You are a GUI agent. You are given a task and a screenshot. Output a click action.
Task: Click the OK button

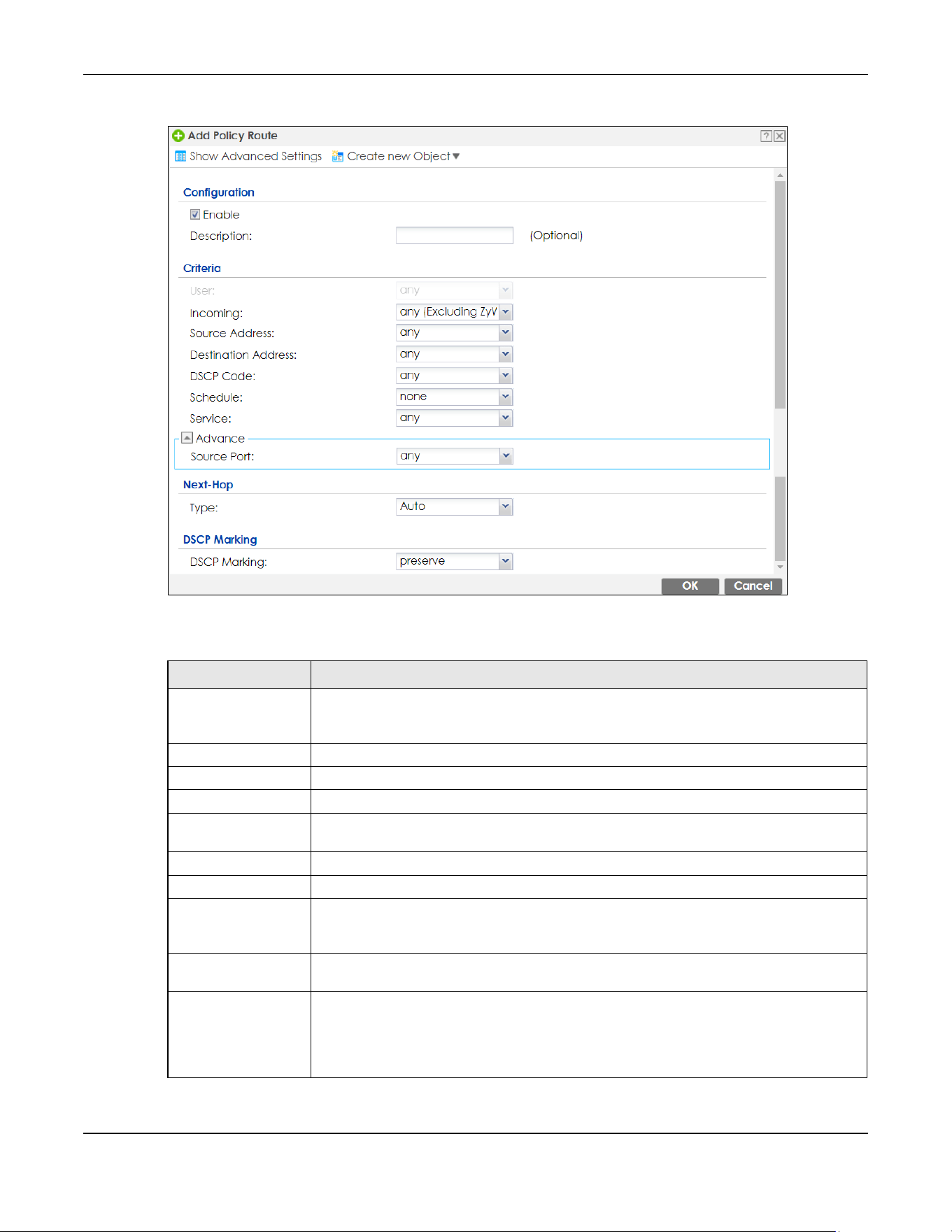tap(690, 586)
